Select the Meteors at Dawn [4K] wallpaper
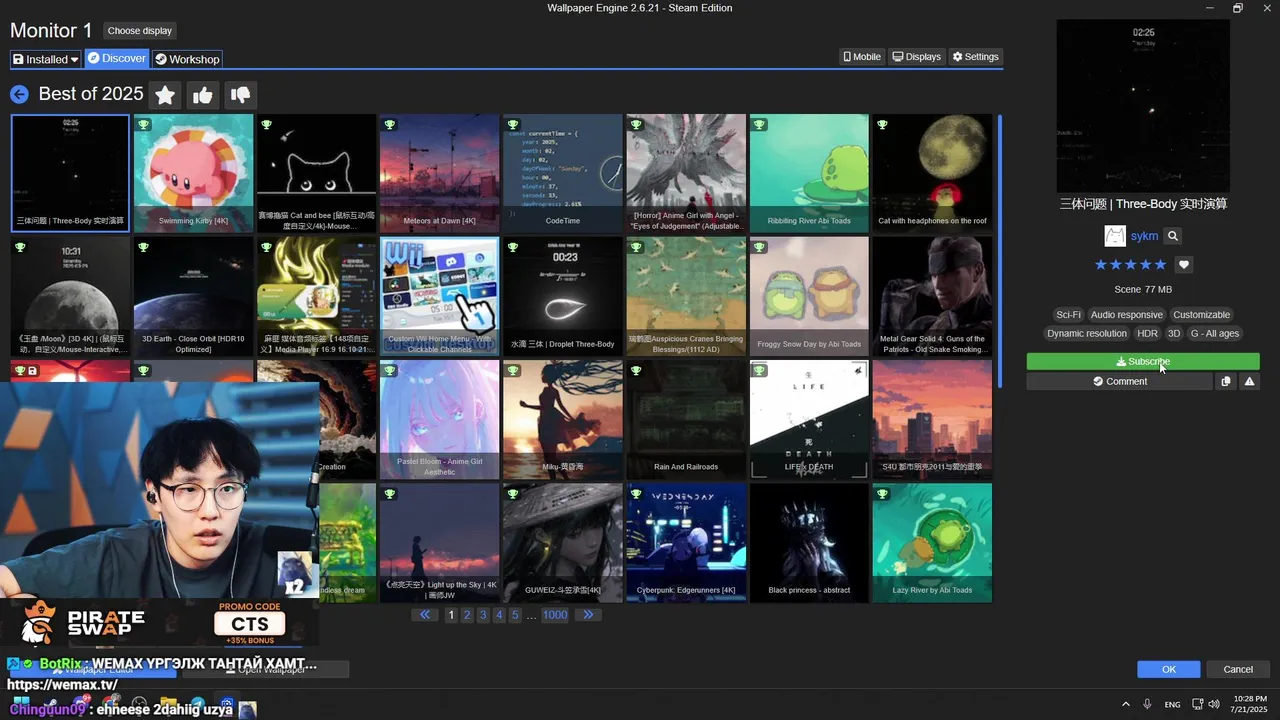Screen dimensions: 1280x720 pos(439,173)
